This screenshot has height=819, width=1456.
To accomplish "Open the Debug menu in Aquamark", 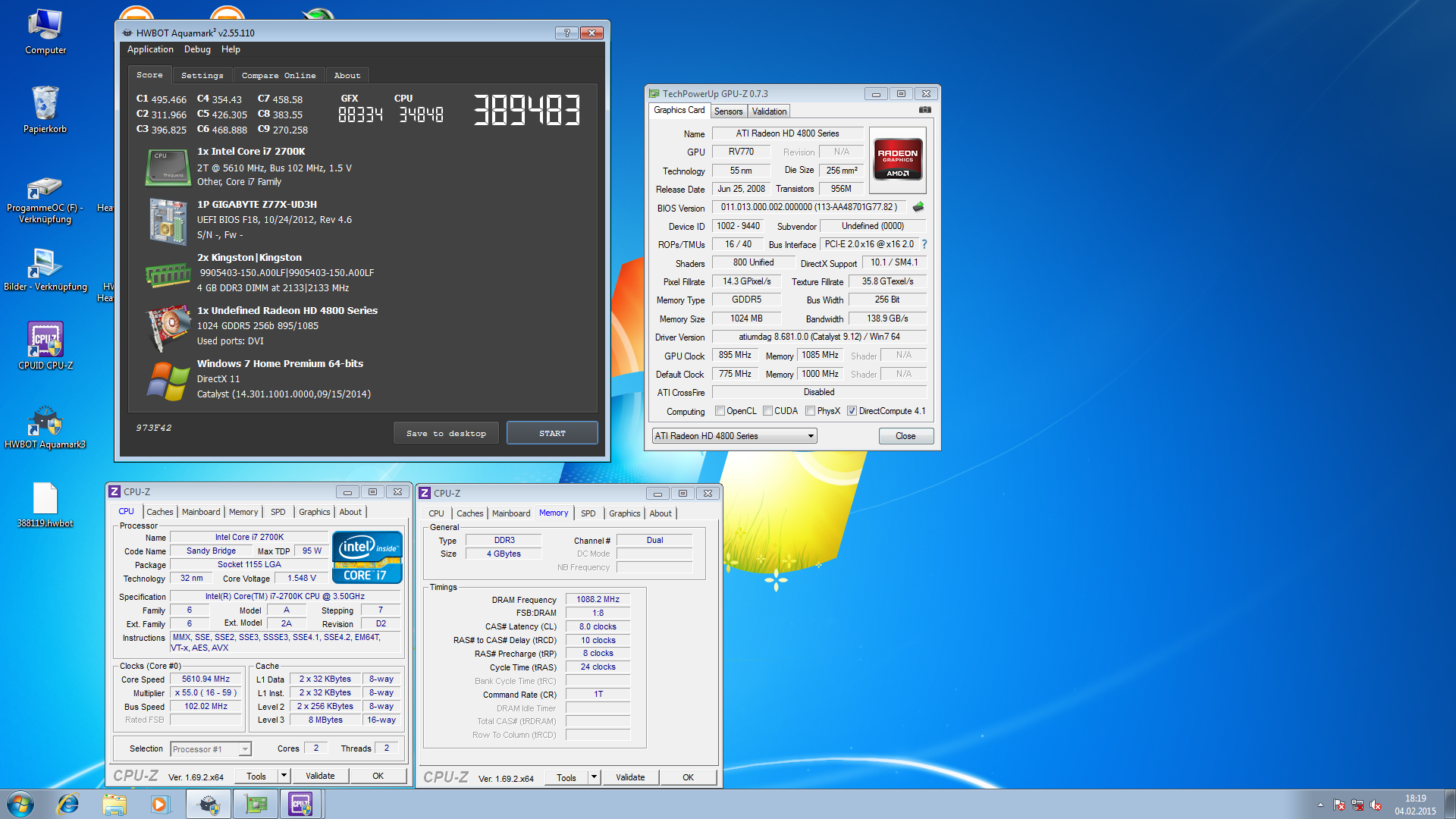I will (197, 49).
